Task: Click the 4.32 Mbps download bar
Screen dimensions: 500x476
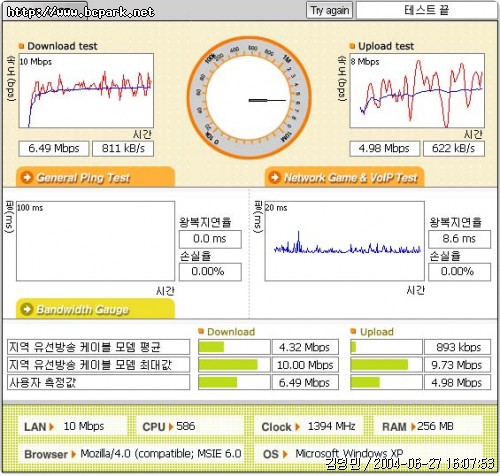Action: [x=234, y=347]
